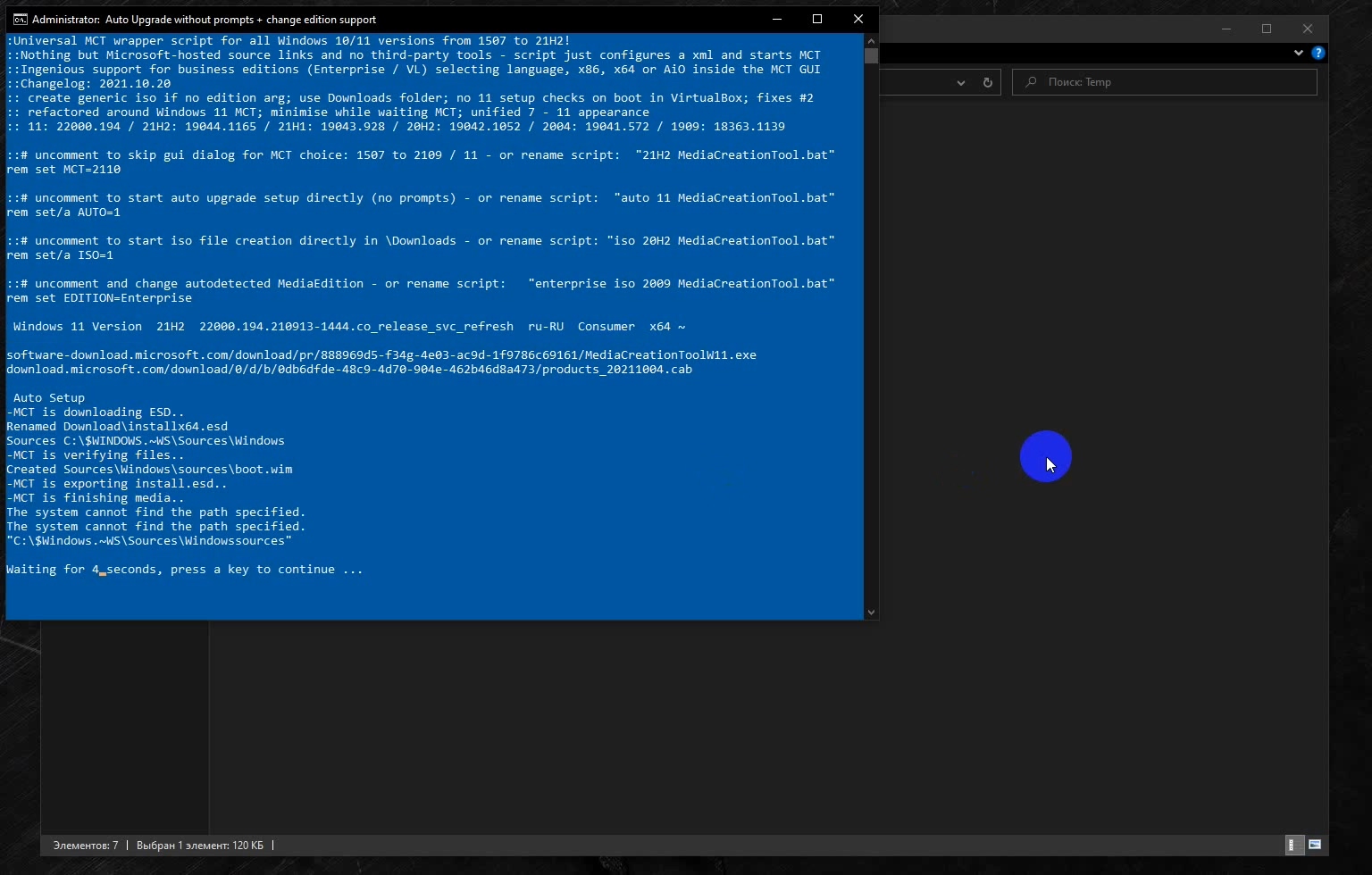Screen dimensions: 1372x875
Task: Click the 'Created Sources\Windows\sources\boot.wim' line
Action: coord(149,470)
